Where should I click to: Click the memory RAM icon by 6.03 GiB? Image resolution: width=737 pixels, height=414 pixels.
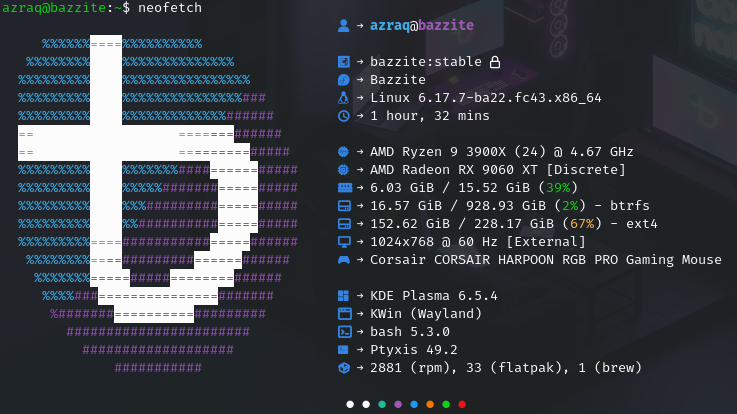tap(345, 187)
